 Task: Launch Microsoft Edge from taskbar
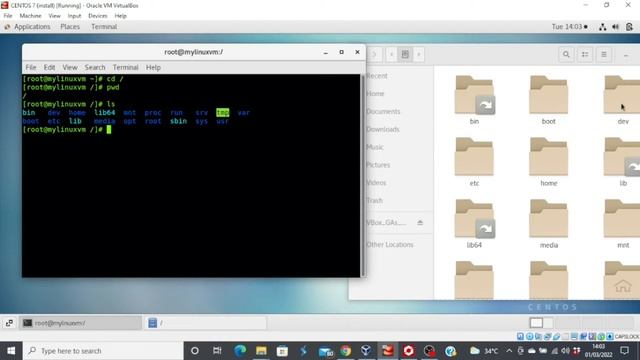click(x=240, y=351)
